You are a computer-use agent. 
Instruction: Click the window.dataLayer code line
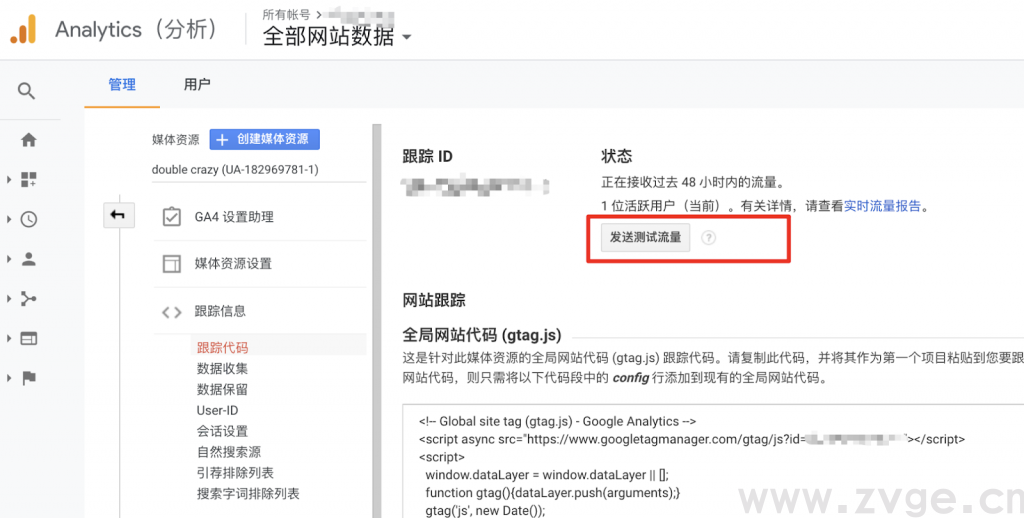tap(547, 475)
